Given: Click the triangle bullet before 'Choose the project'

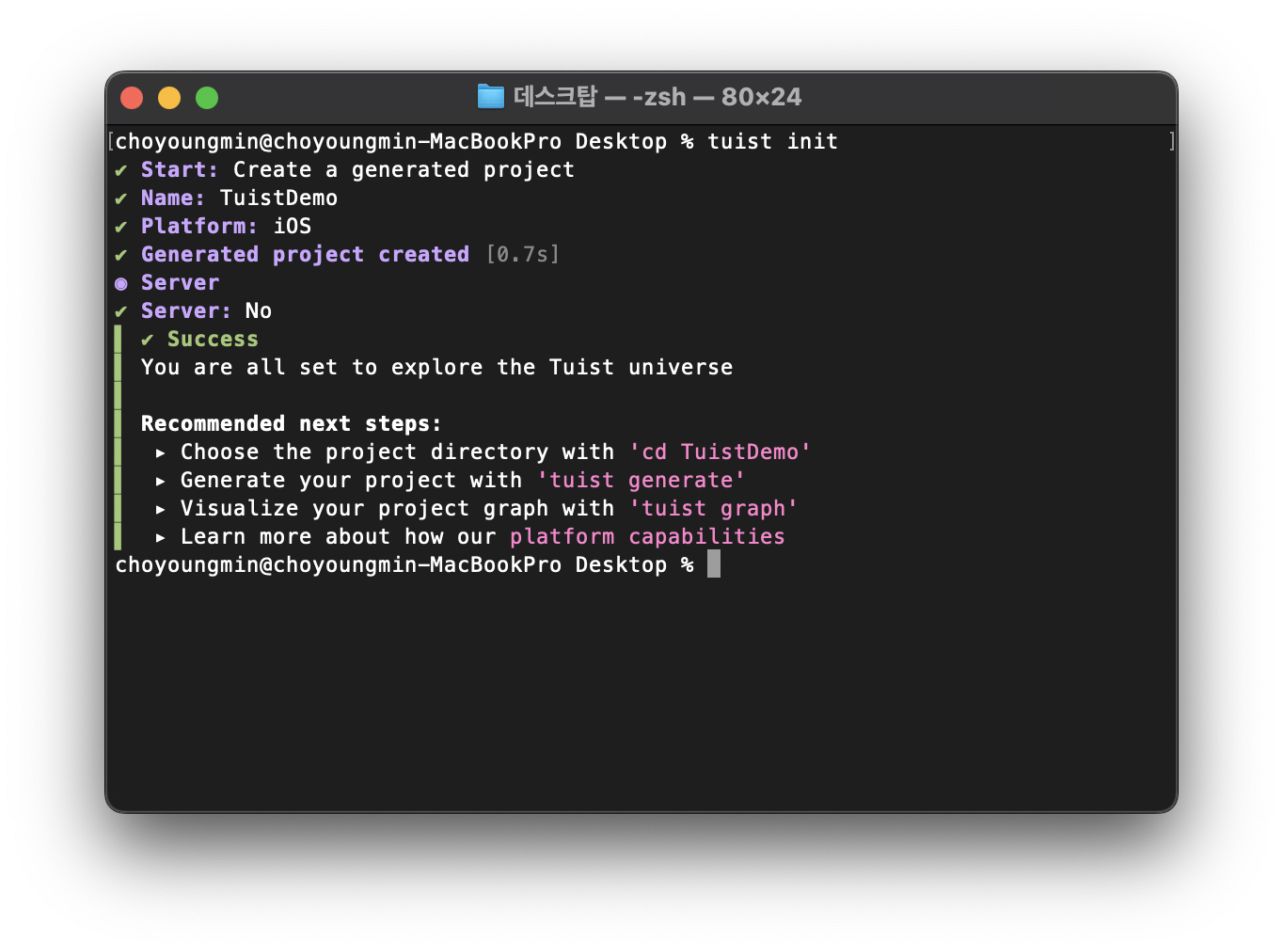Looking at the screenshot, I should pyautogui.click(x=161, y=452).
